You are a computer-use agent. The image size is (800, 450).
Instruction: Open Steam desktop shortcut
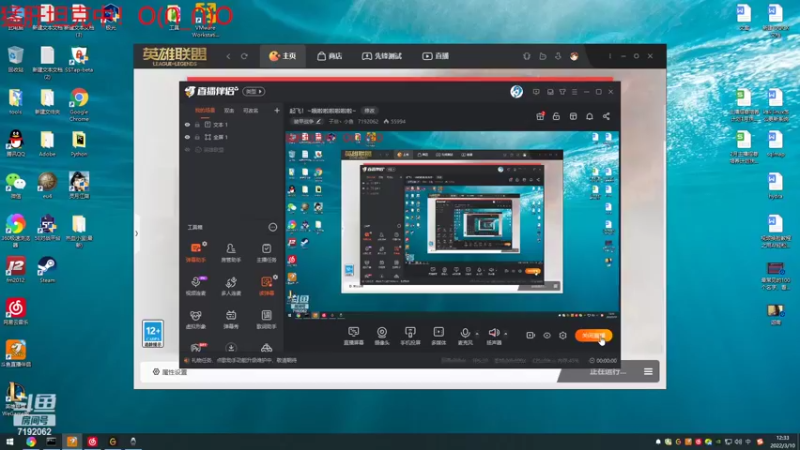click(47, 269)
